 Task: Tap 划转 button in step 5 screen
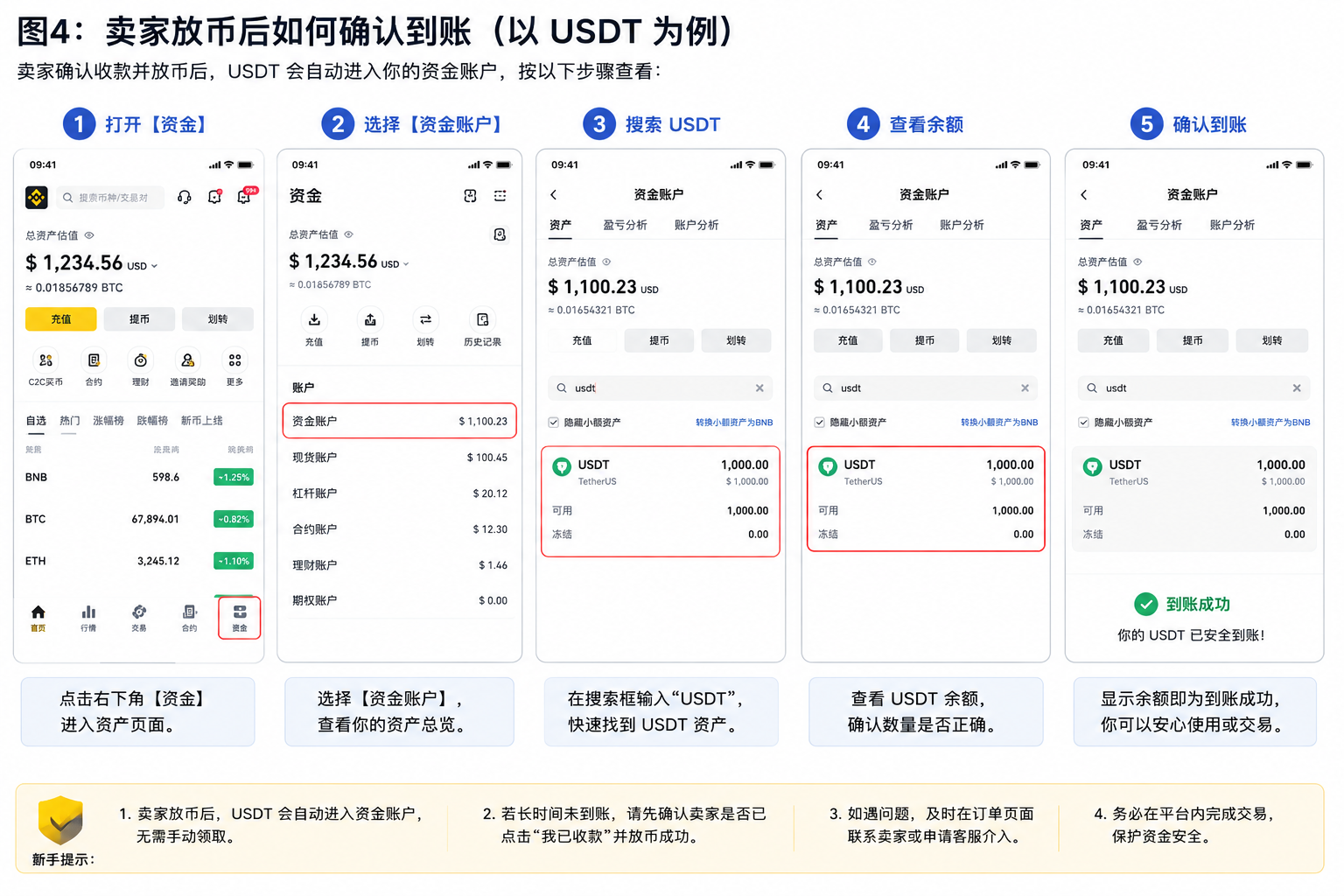coord(1272,340)
